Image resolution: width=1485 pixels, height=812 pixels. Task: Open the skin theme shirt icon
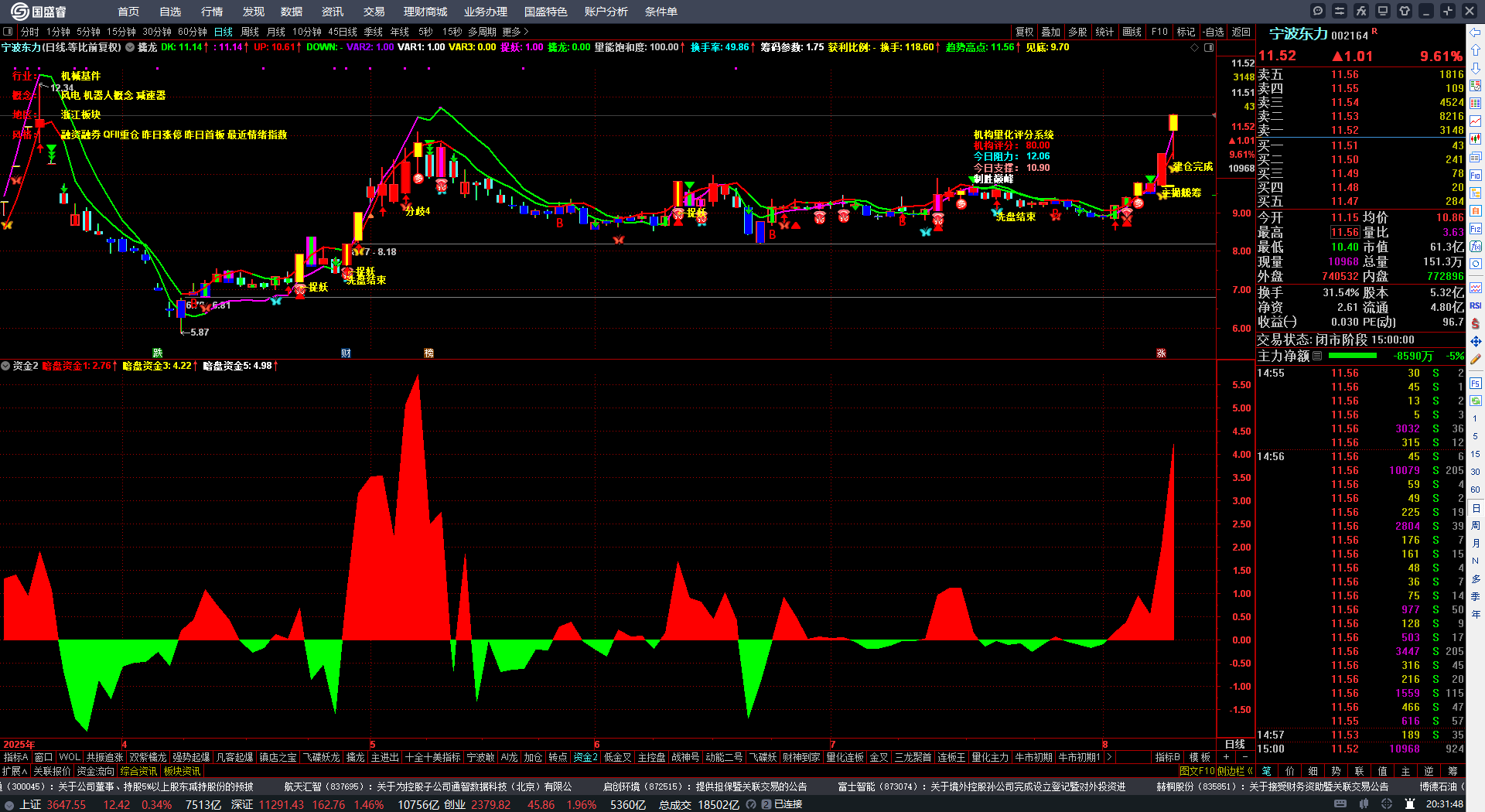coord(1405,11)
